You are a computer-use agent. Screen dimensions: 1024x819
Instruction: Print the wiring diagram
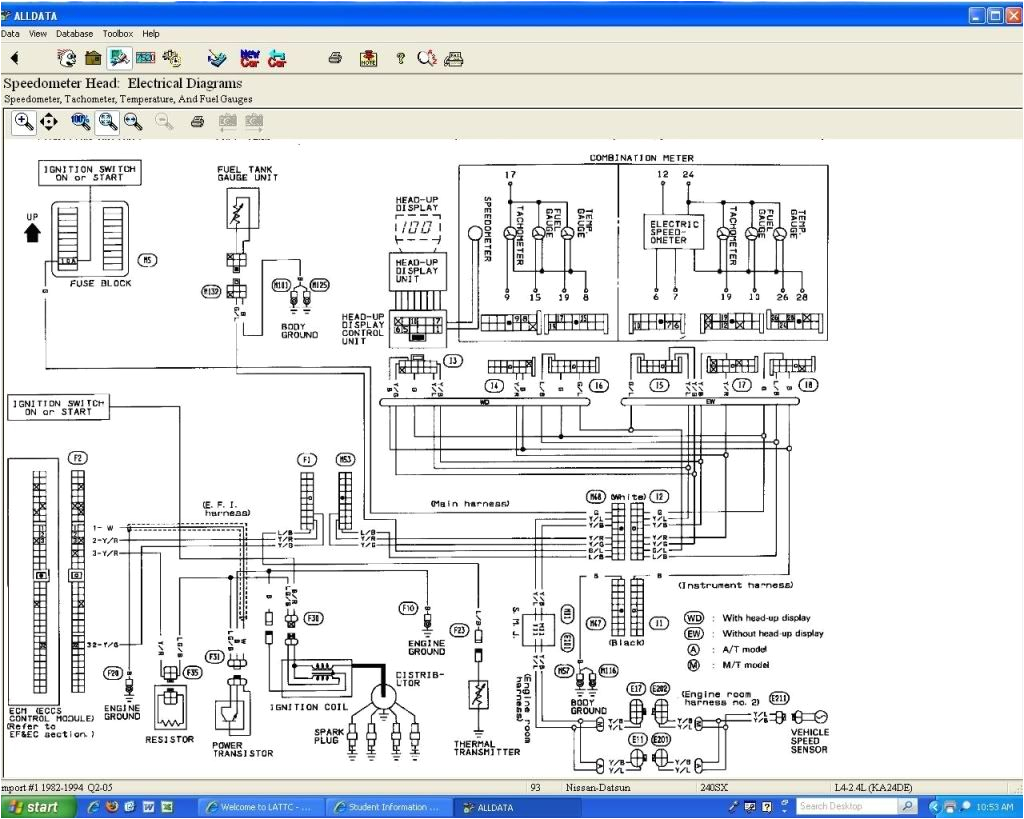coord(197,121)
